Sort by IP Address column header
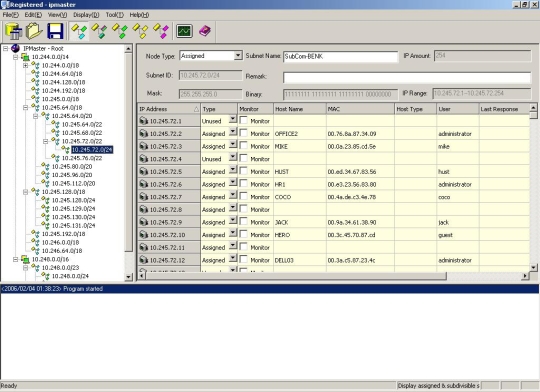 tap(169, 109)
